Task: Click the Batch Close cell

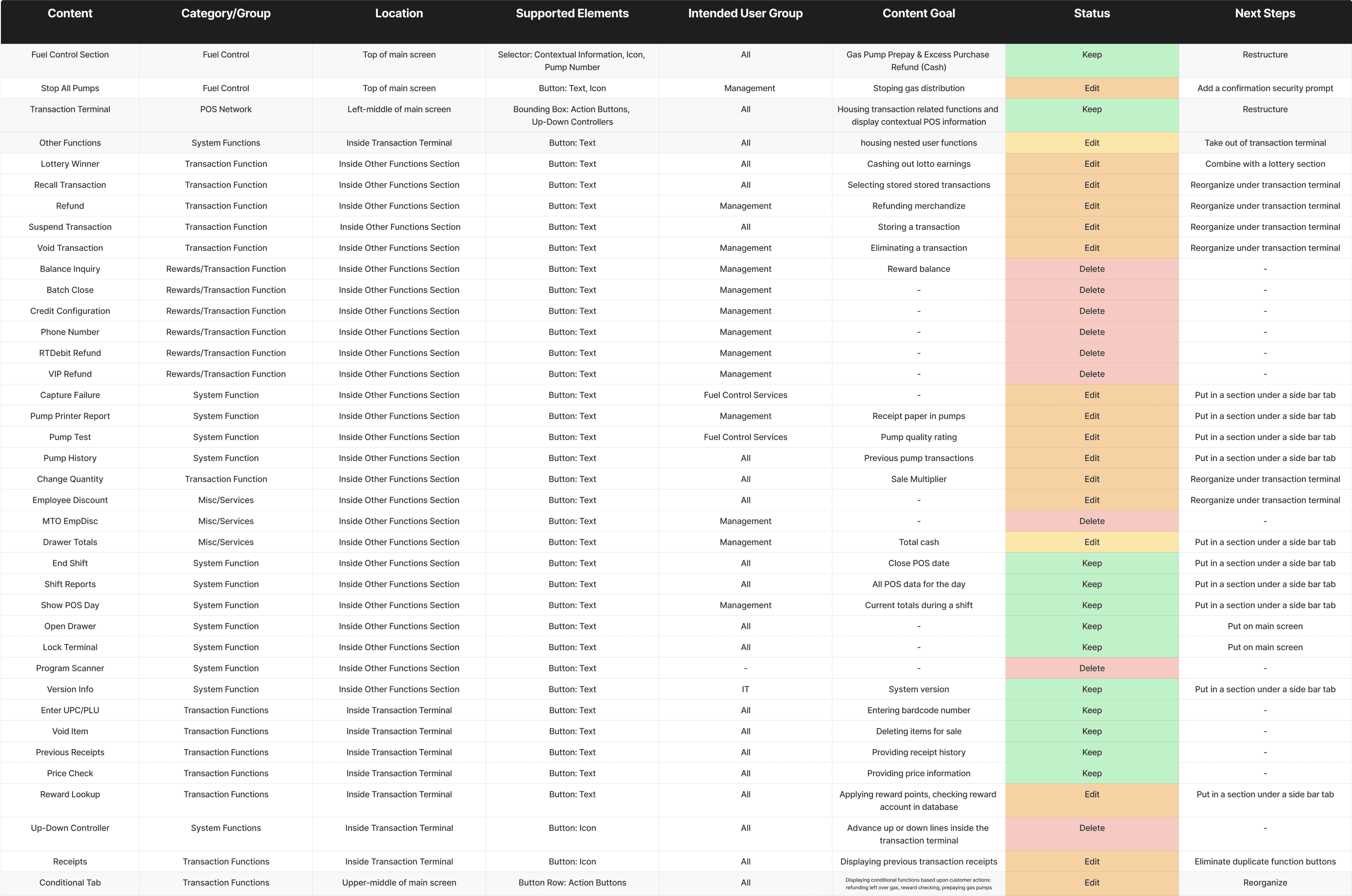Action: tap(70, 290)
